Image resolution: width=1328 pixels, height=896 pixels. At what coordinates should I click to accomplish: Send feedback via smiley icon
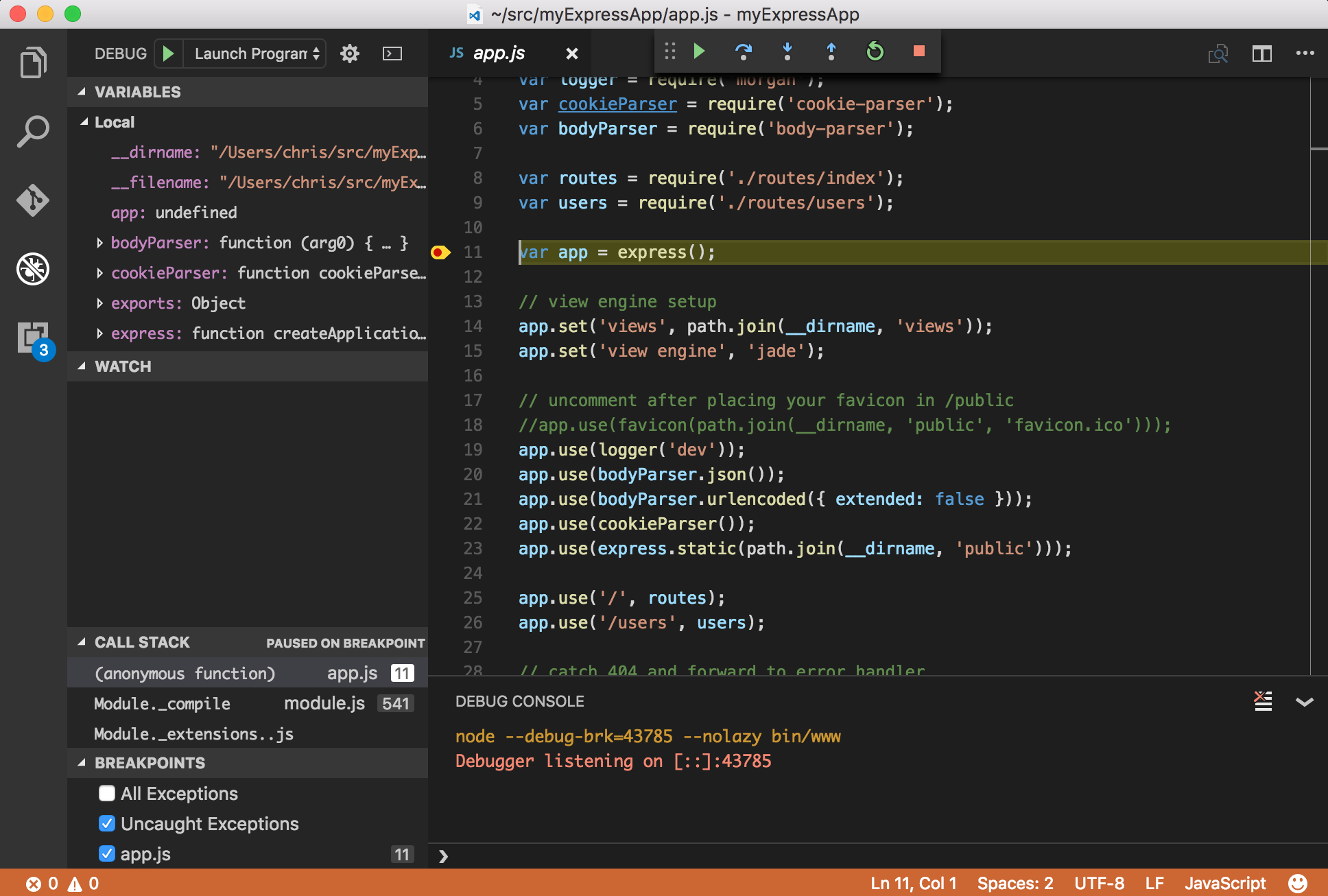1297,883
